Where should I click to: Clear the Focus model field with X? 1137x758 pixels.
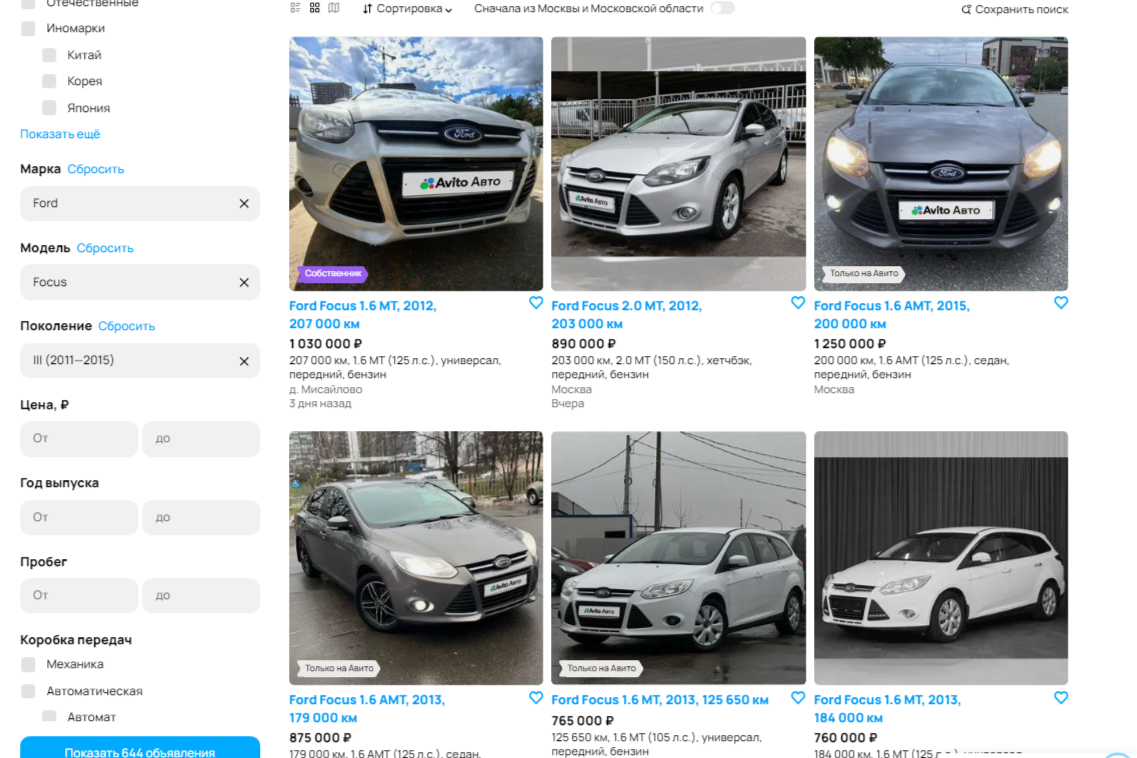click(244, 283)
